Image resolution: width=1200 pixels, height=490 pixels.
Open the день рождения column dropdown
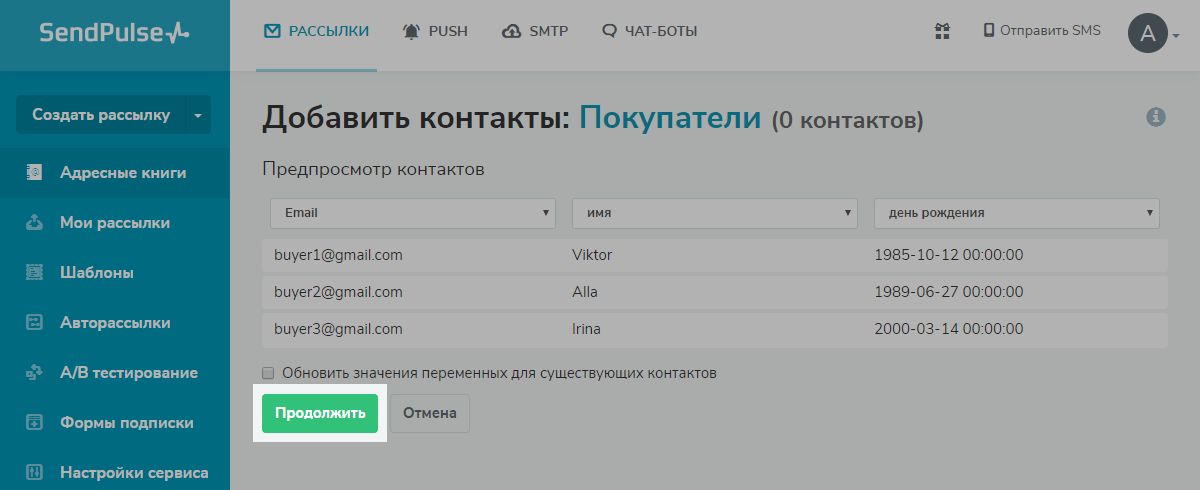(x=1017, y=213)
